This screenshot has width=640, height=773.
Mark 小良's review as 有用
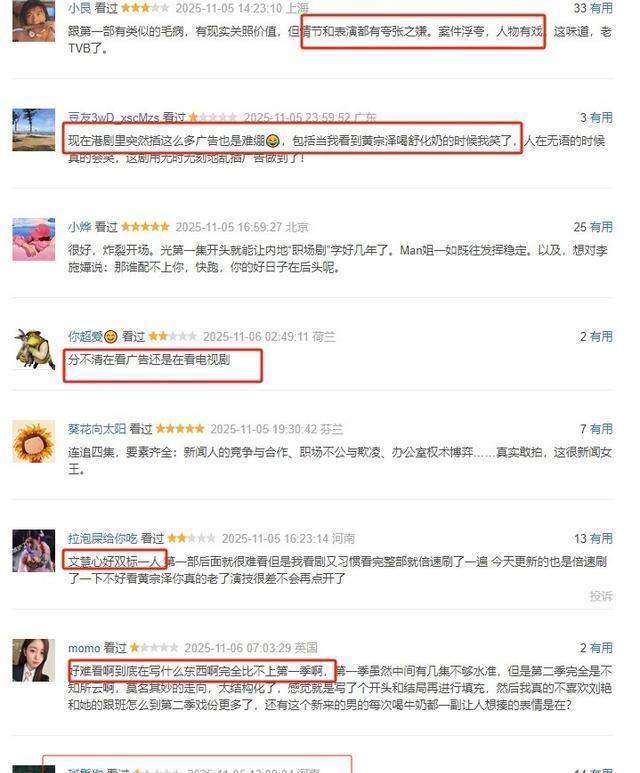(601, 8)
